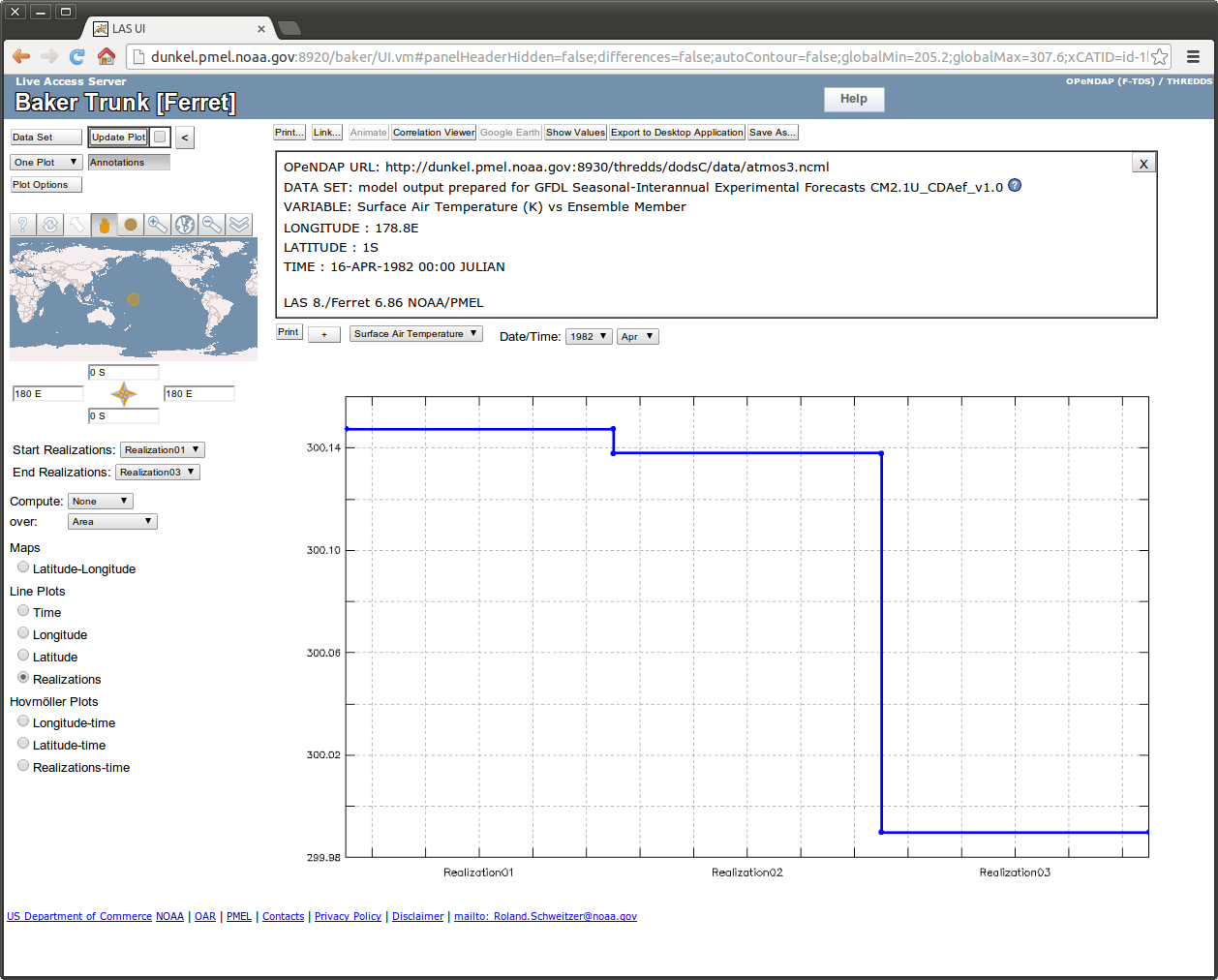The height and width of the screenshot is (980, 1218).
Task: Open the Compute None dropdown
Action: click(x=101, y=501)
